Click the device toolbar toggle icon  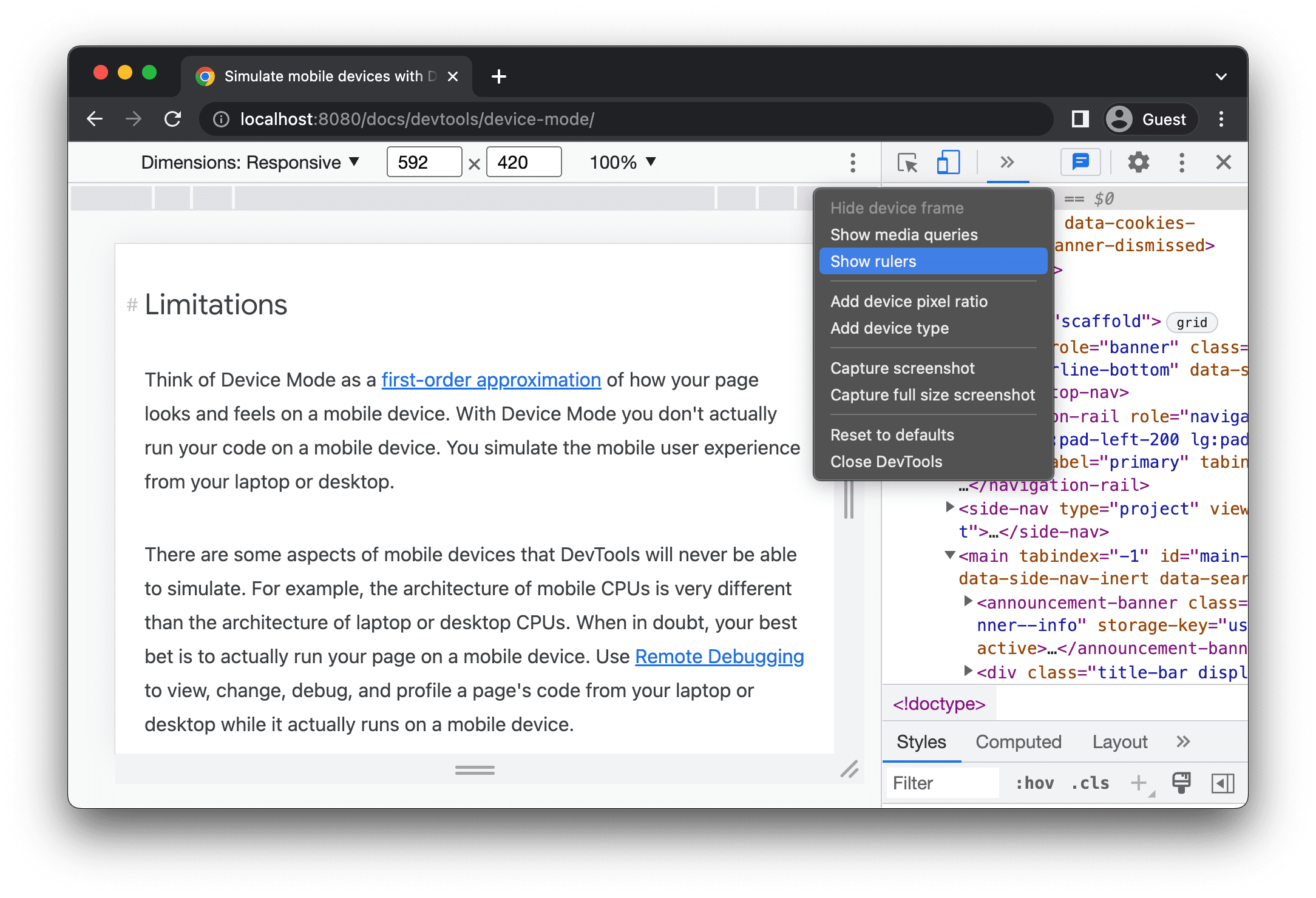tap(946, 163)
